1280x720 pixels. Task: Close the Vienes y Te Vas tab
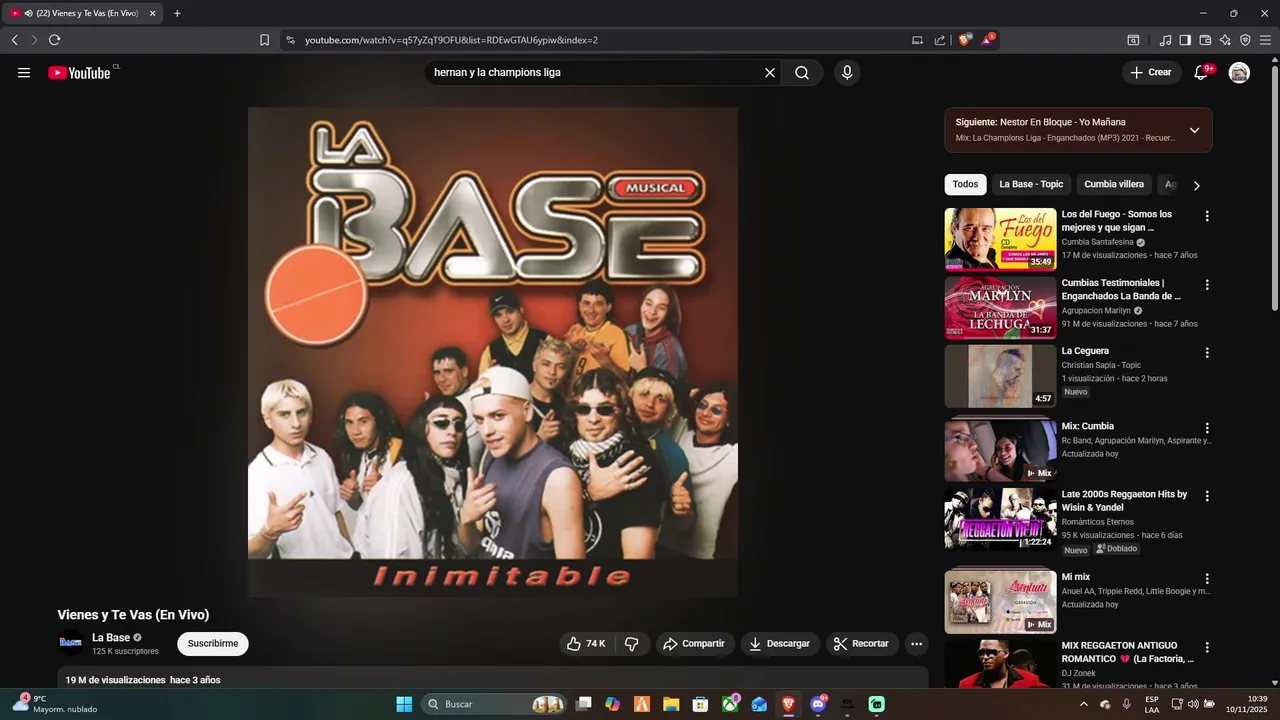(153, 13)
